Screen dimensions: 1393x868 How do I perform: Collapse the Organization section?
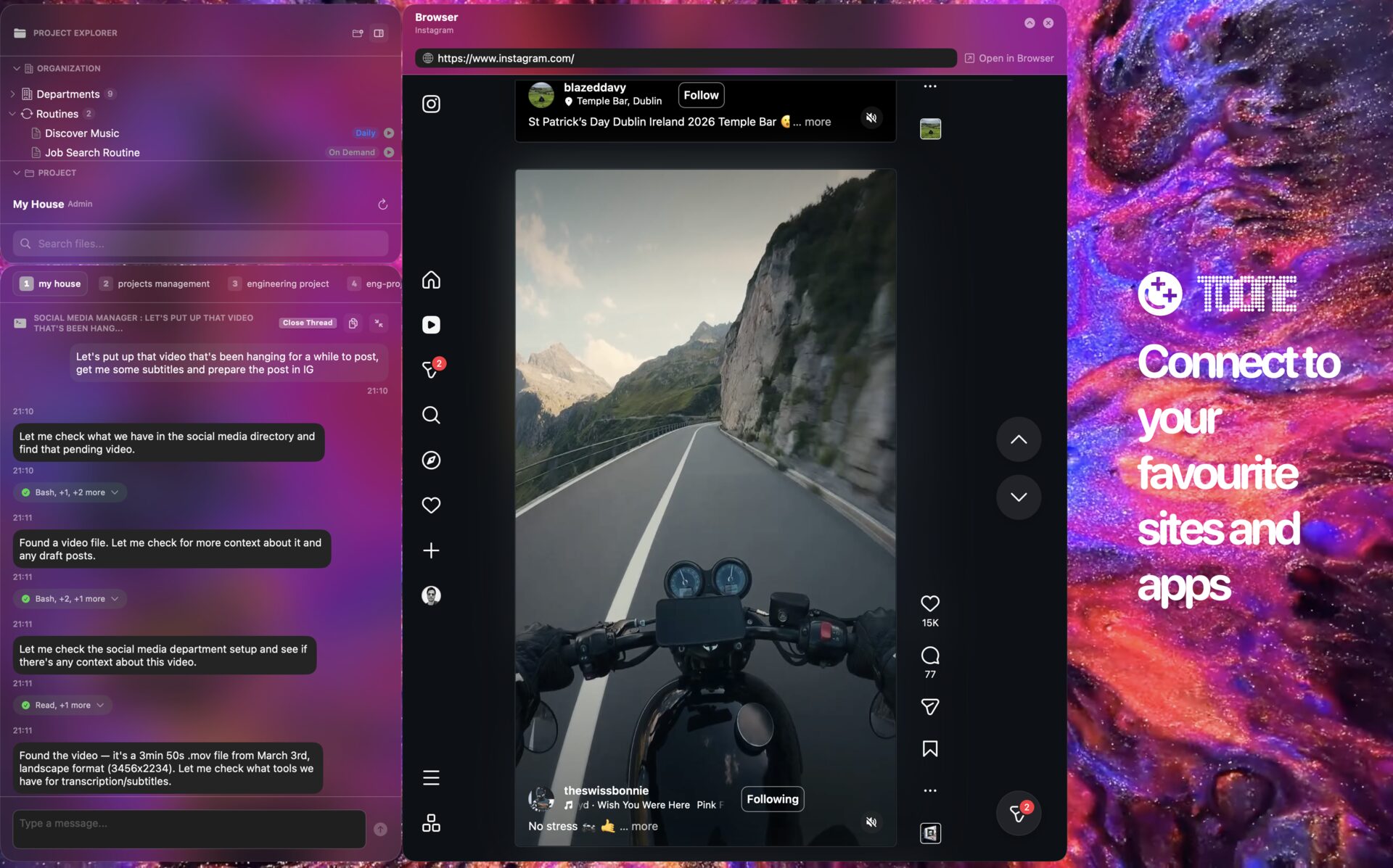coord(16,68)
